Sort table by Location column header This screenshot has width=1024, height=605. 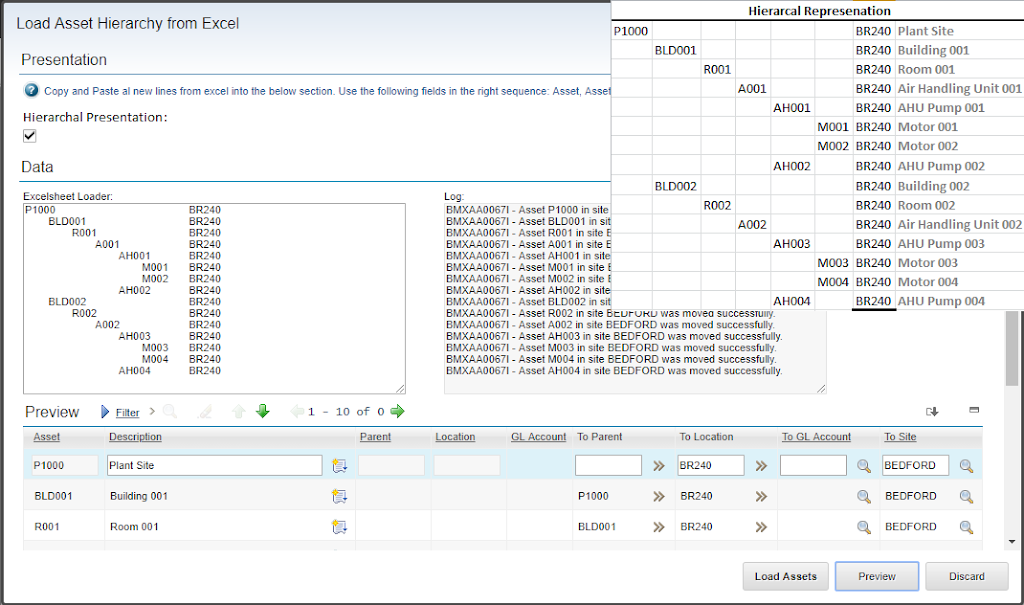455,436
